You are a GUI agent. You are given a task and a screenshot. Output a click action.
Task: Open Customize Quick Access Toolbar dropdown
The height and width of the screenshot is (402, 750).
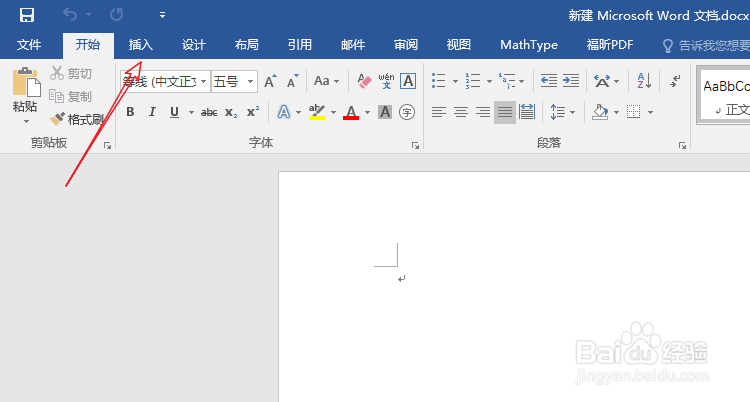(163, 15)
